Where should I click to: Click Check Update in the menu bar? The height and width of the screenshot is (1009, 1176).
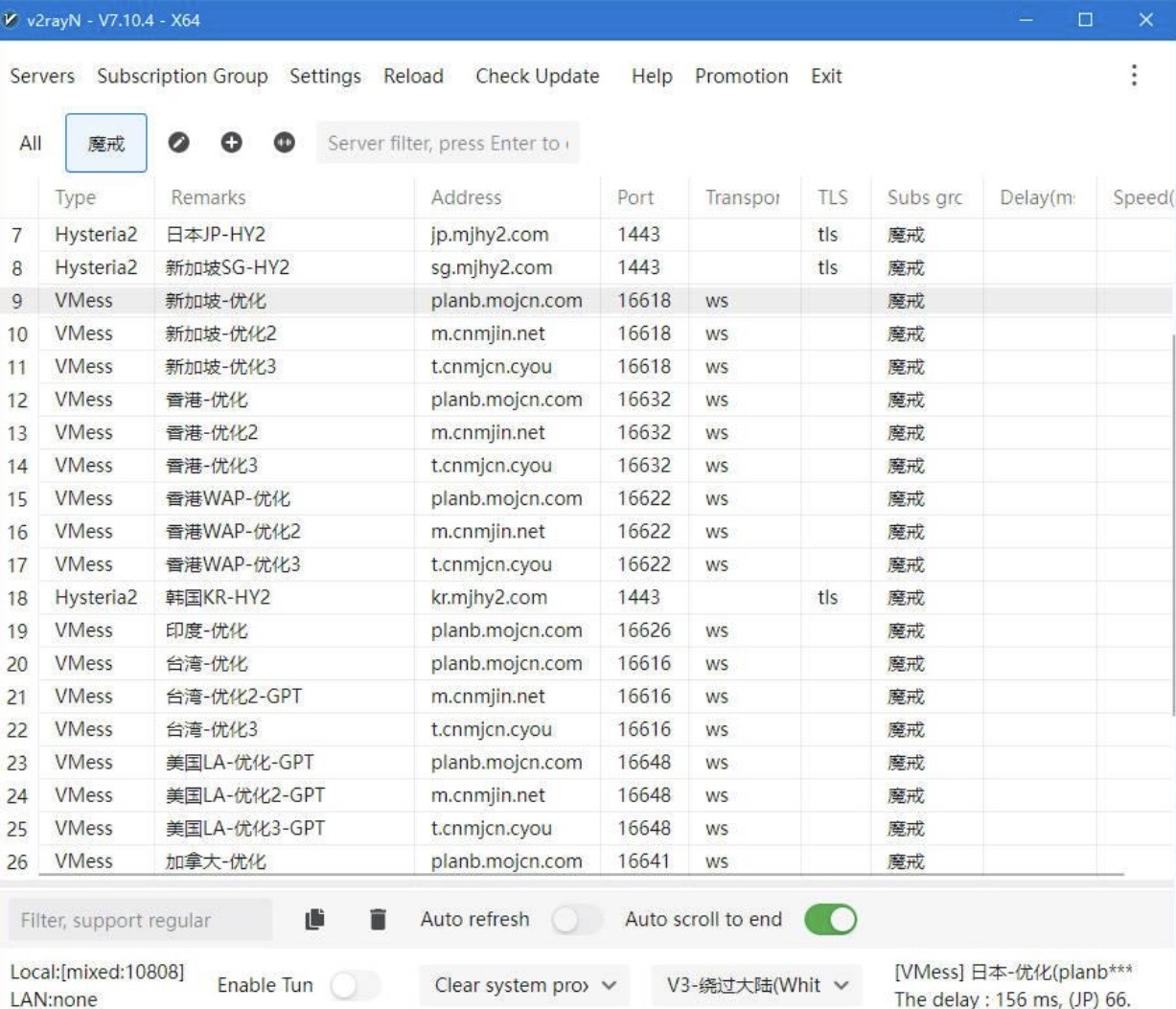[x=537, y=76]
